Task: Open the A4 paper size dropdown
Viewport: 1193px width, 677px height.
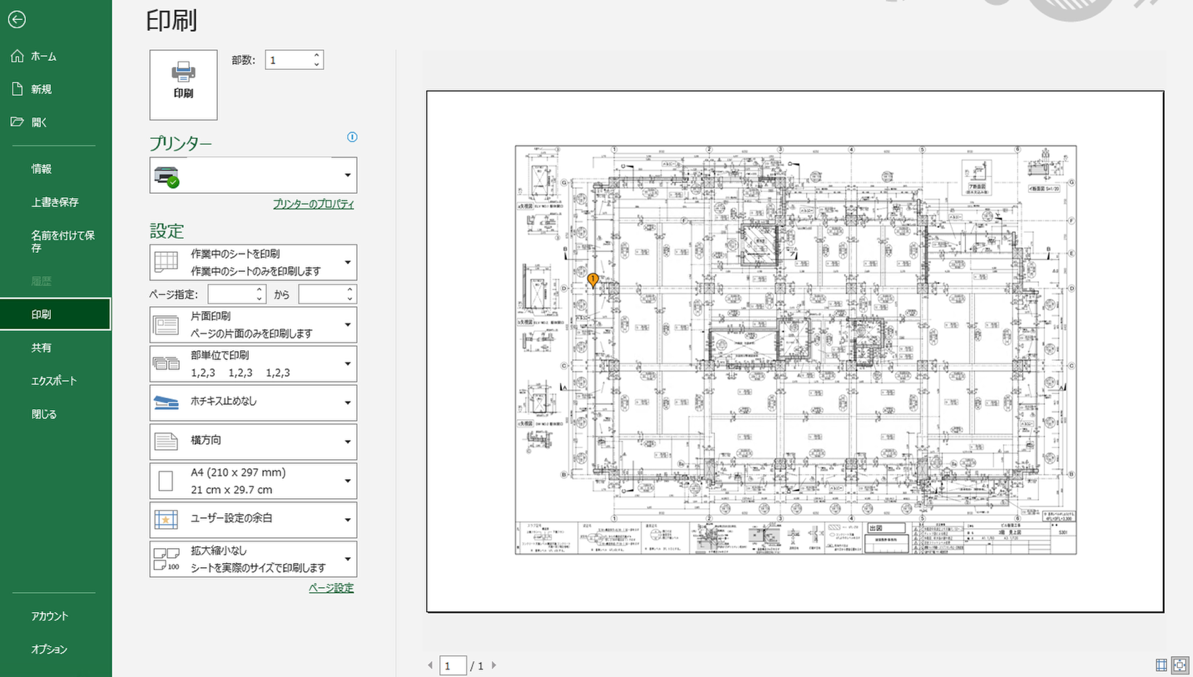Action: point(253,481)
